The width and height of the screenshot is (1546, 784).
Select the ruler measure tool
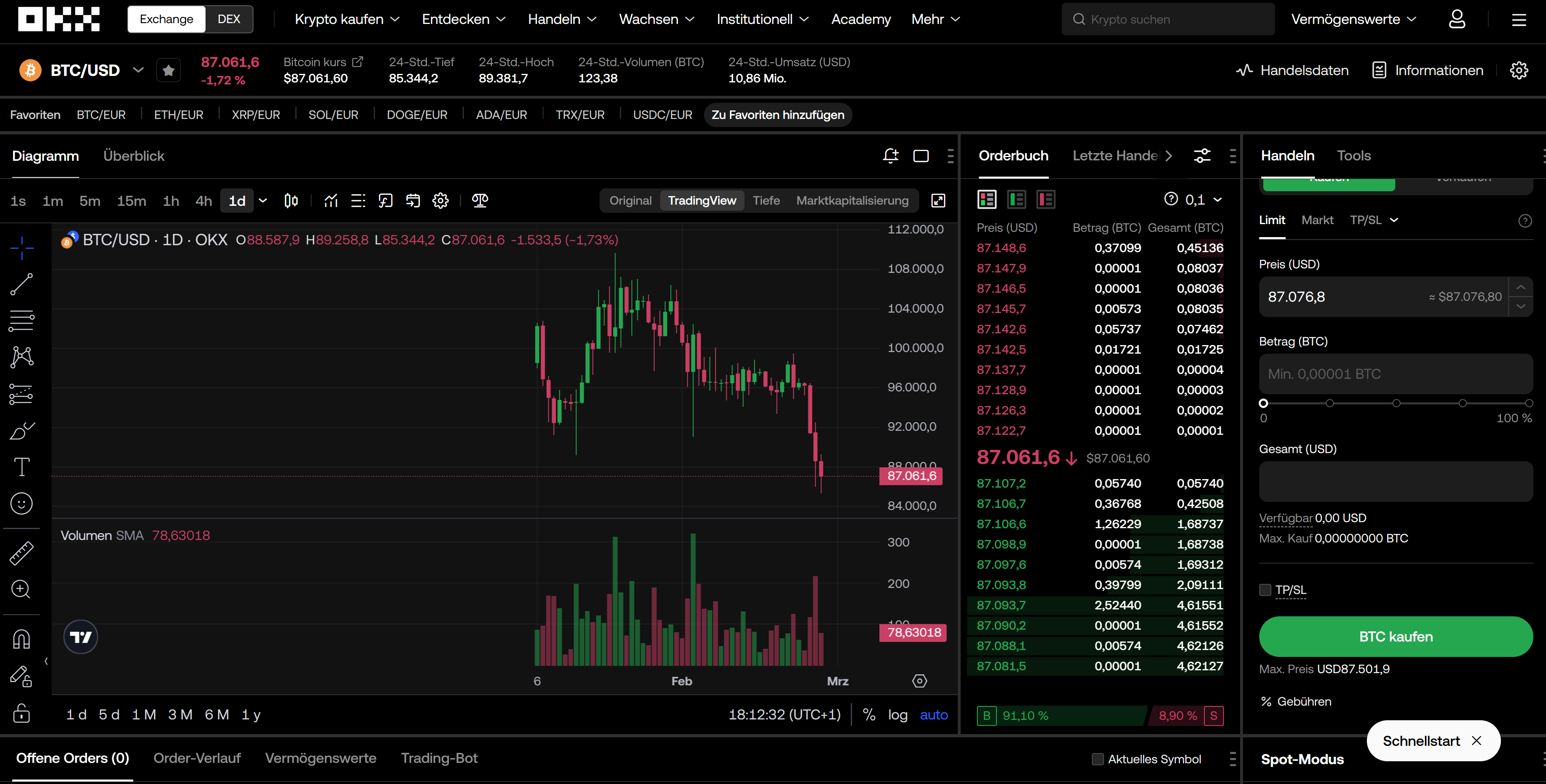pyautogui.click(x=22, y=553)
